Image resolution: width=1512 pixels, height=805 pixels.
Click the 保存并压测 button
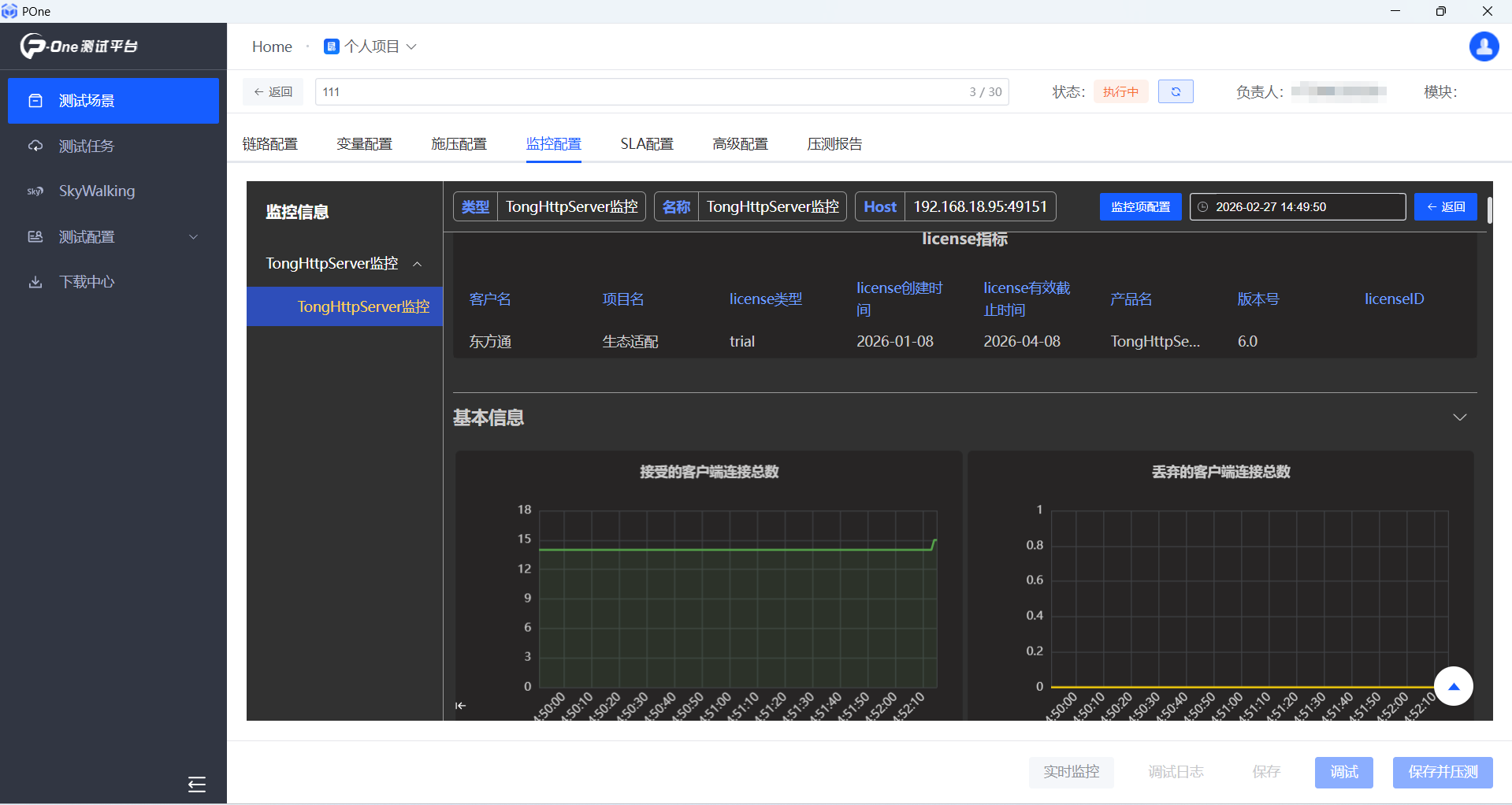pos(1442,772)
